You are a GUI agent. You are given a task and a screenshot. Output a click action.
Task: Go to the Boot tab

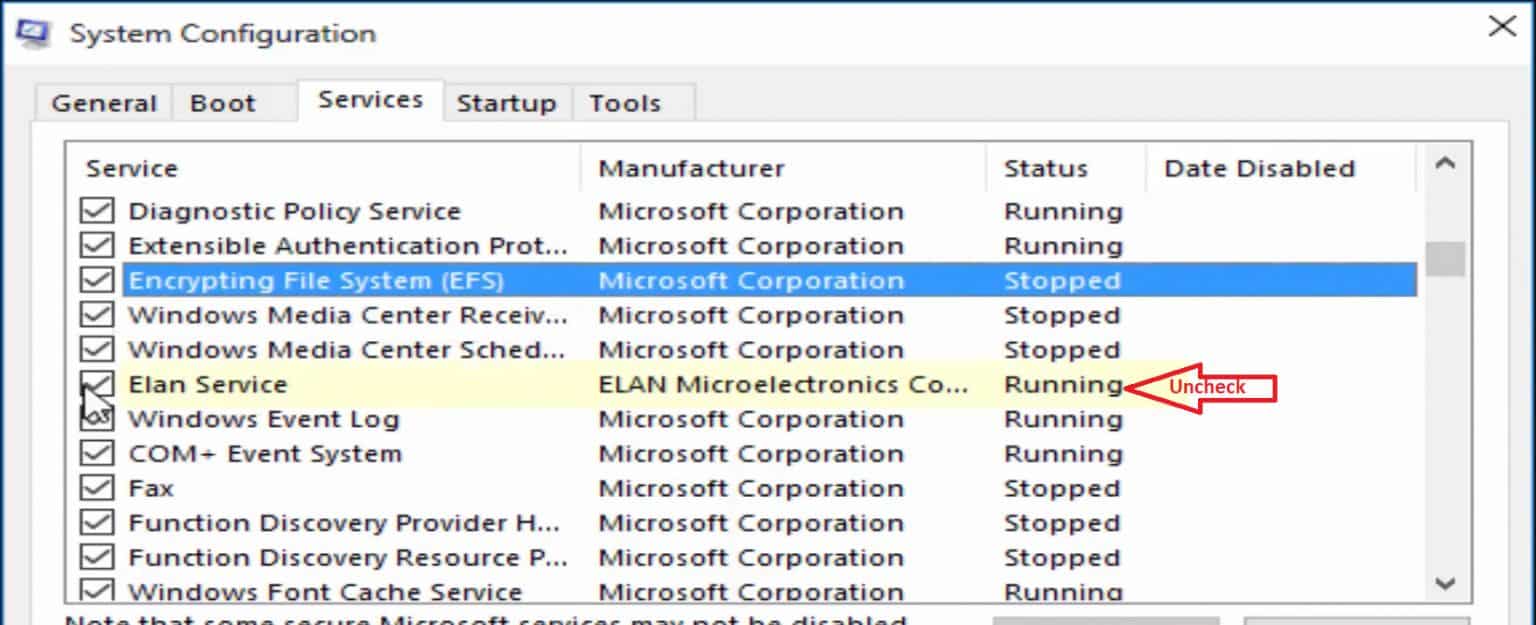pos(222,102)
